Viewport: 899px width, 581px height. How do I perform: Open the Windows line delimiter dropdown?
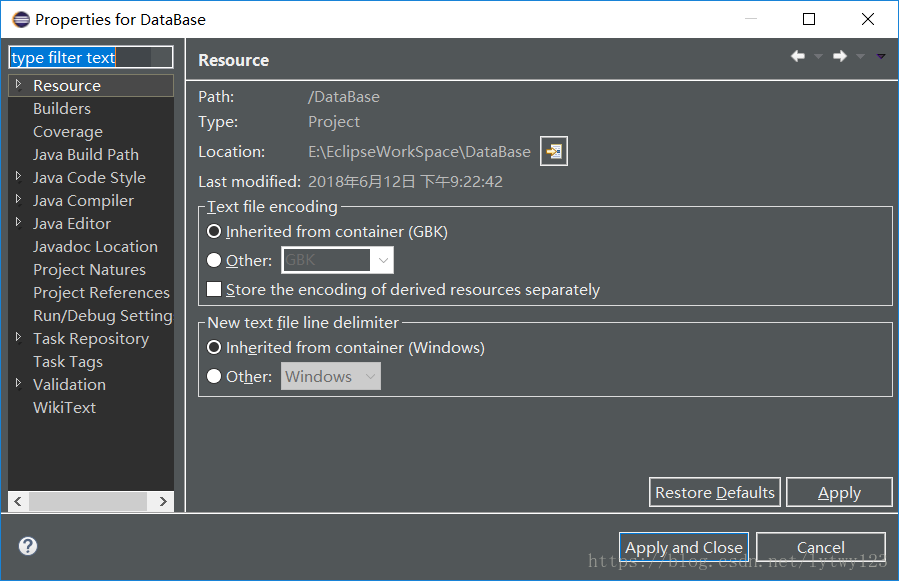(x=370, y=377)
